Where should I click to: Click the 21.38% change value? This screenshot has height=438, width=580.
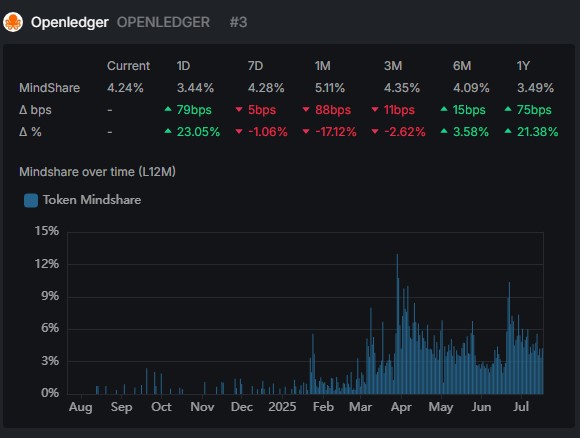537,132
